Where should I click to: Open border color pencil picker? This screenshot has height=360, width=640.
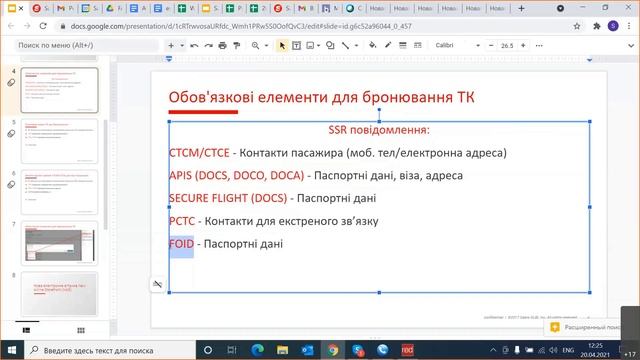(x=388, y=45)
